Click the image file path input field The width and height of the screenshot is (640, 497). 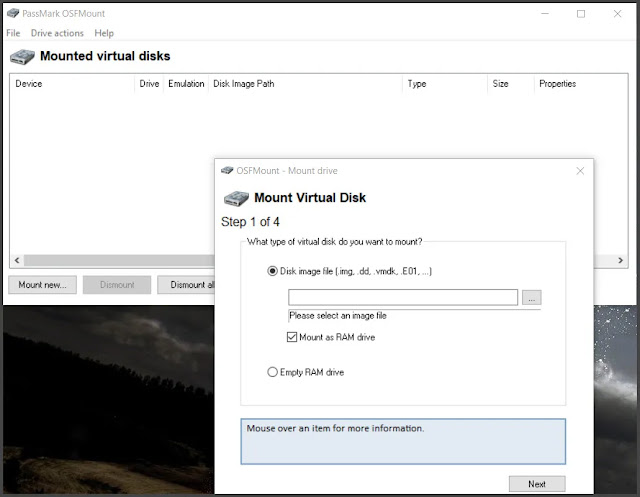(x=403, y=297)
